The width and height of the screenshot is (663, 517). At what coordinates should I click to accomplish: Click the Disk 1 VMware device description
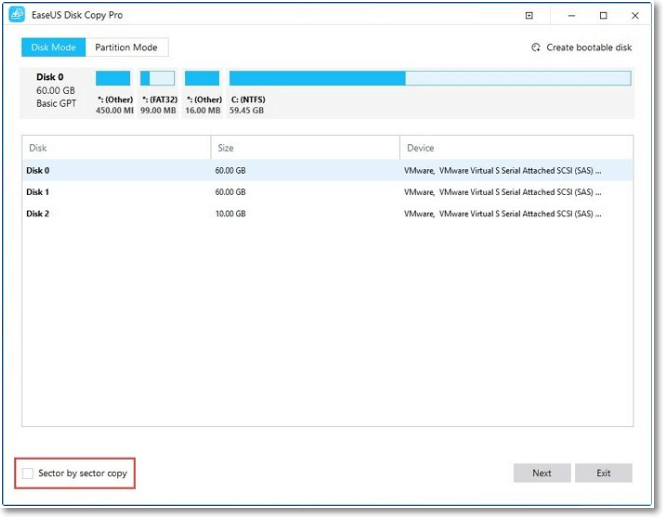click(x=502, y=192)
